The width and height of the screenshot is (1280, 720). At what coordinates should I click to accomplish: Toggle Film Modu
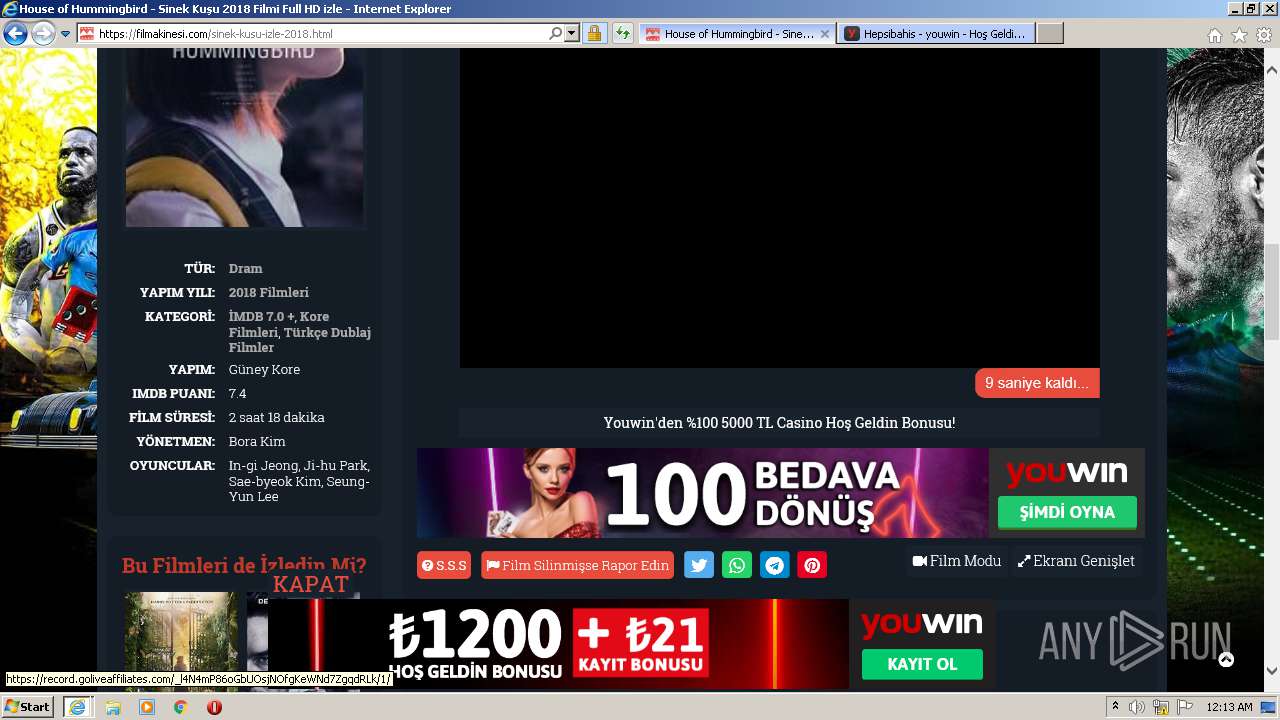(x=957, y=561)
